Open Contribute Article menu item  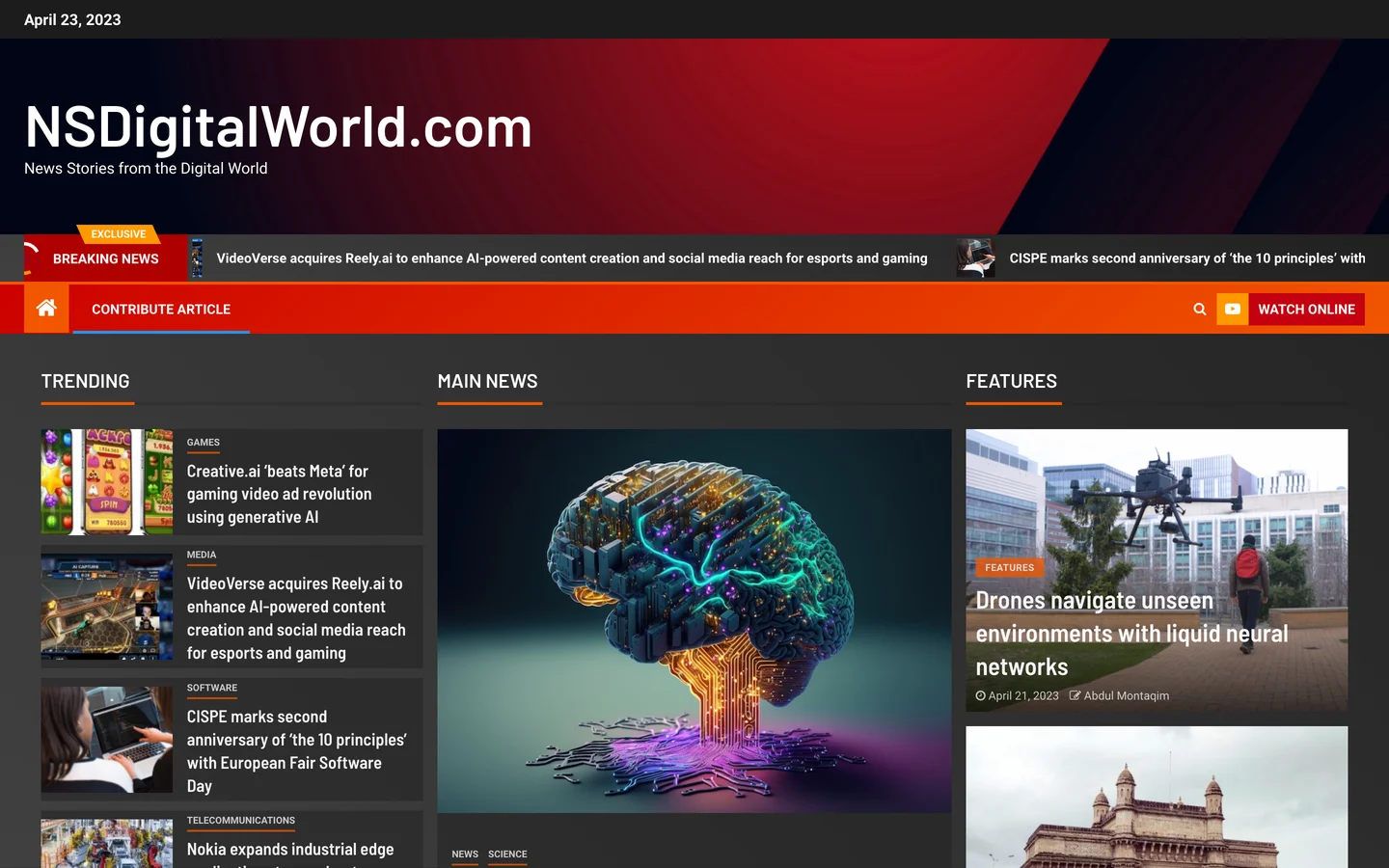161,310
